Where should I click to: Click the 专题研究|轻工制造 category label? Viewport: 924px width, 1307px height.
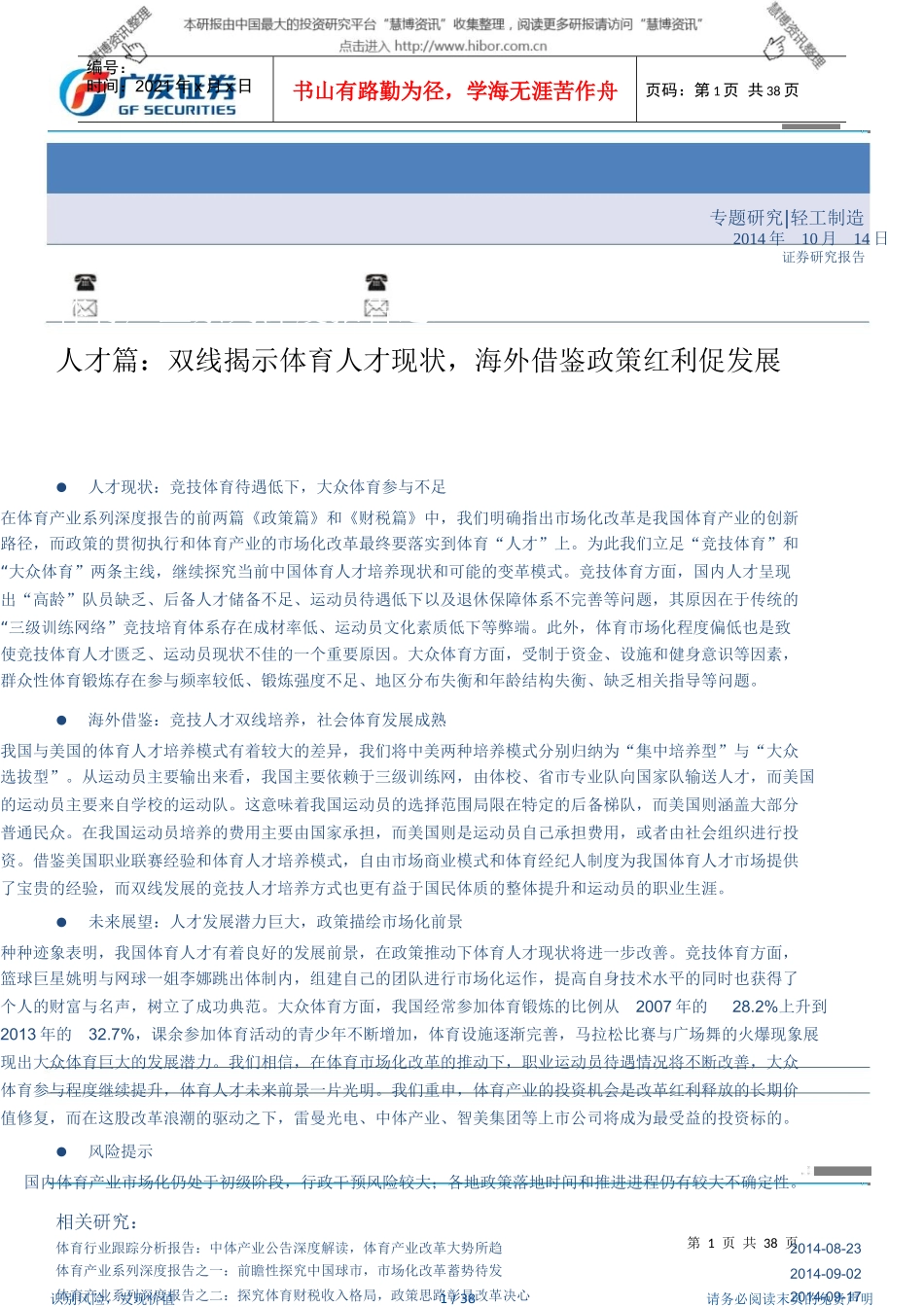[x=787, y=218]
